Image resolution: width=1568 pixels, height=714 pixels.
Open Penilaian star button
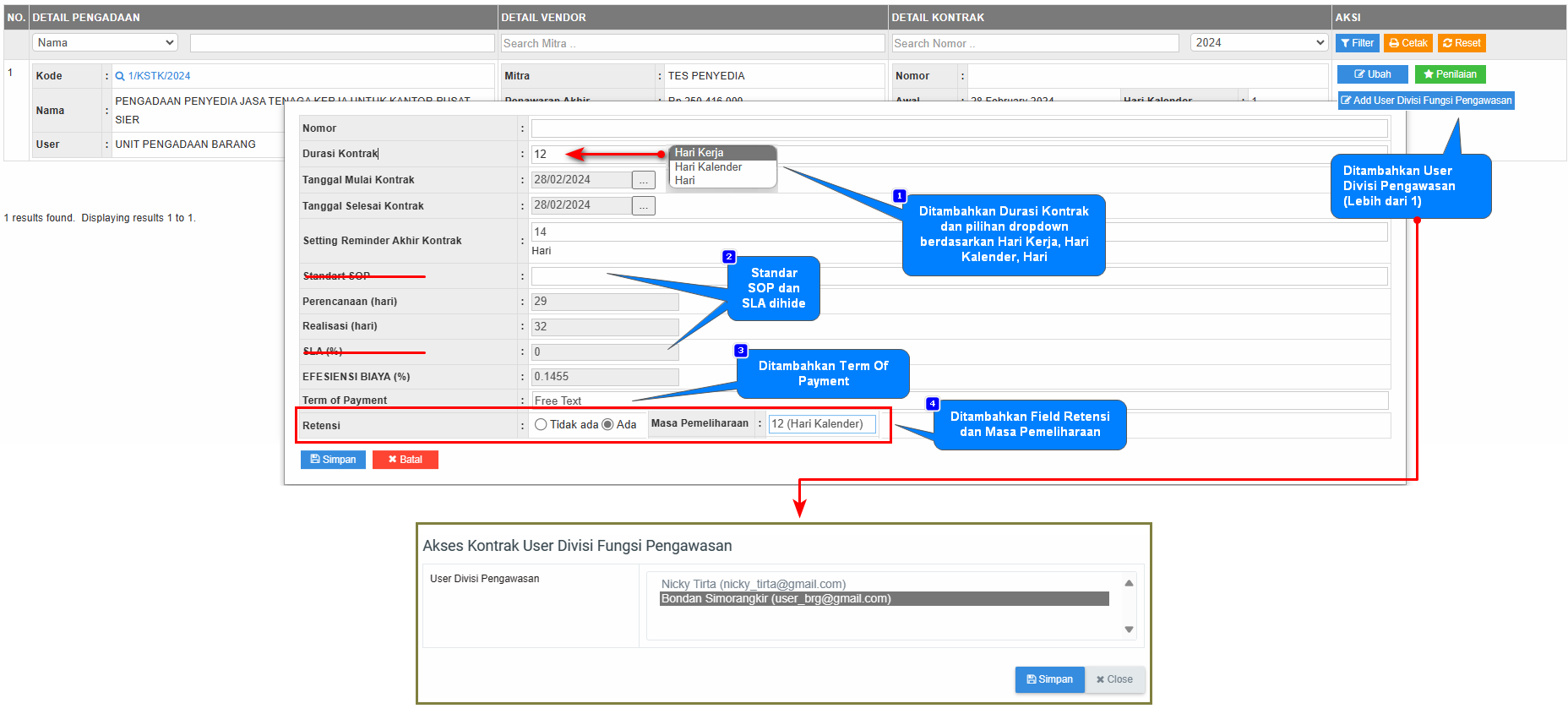(x=1450, y=74)
